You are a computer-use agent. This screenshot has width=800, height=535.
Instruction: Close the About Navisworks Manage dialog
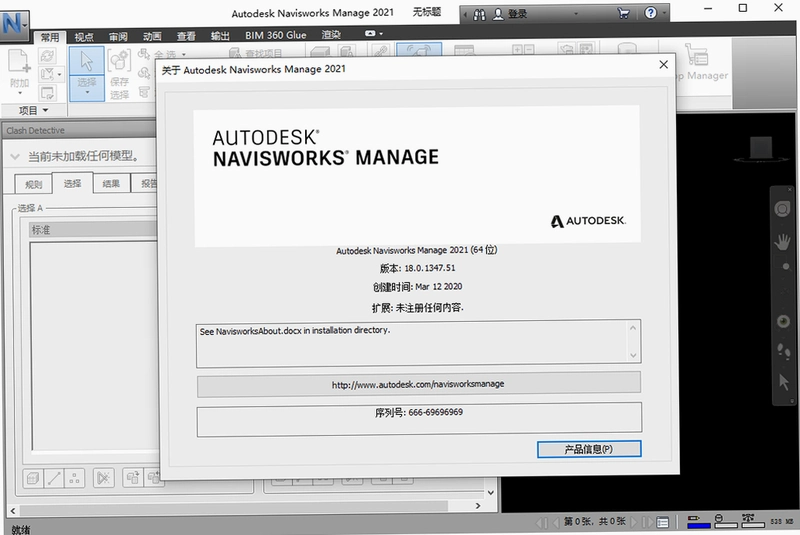663,65
